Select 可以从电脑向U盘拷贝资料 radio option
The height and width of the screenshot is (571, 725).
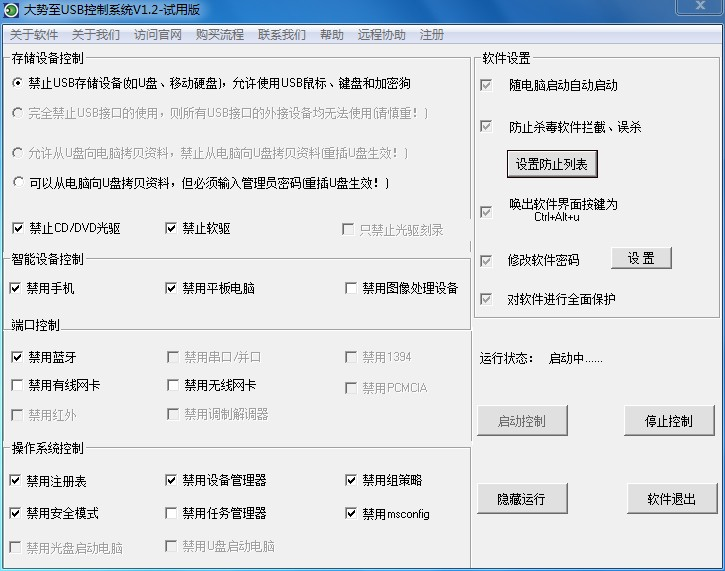click(x=18, y=183)
